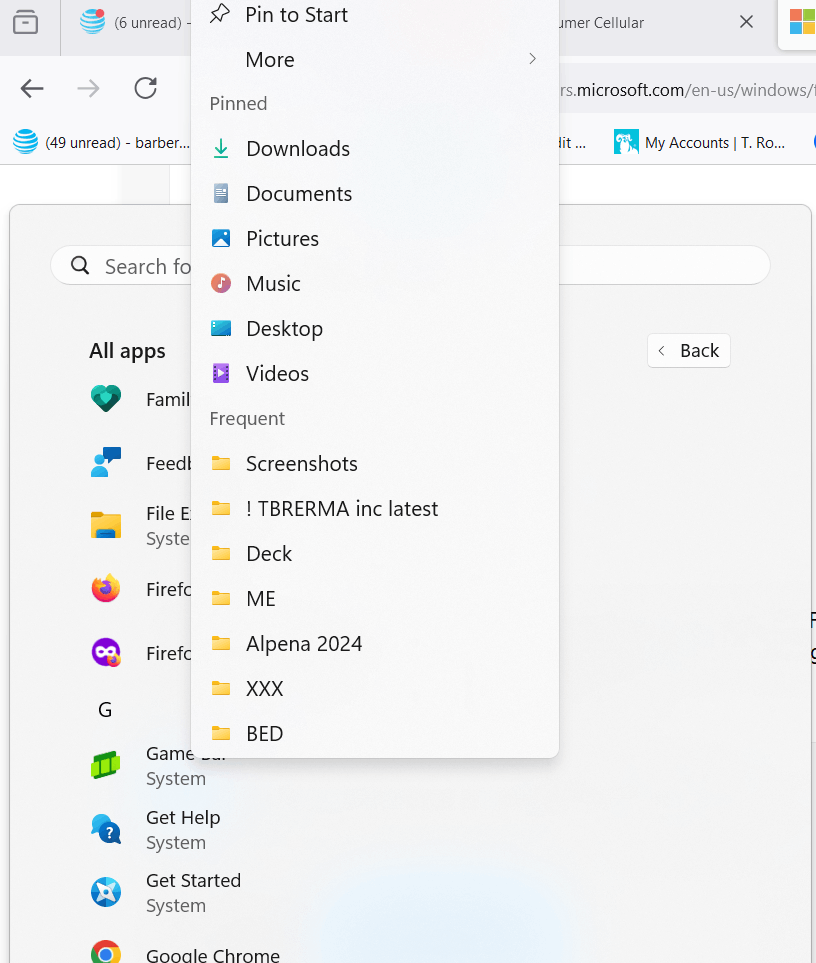Click folder icon beside Deck
This screenshot has width=816, height=963.
[221, 553]
